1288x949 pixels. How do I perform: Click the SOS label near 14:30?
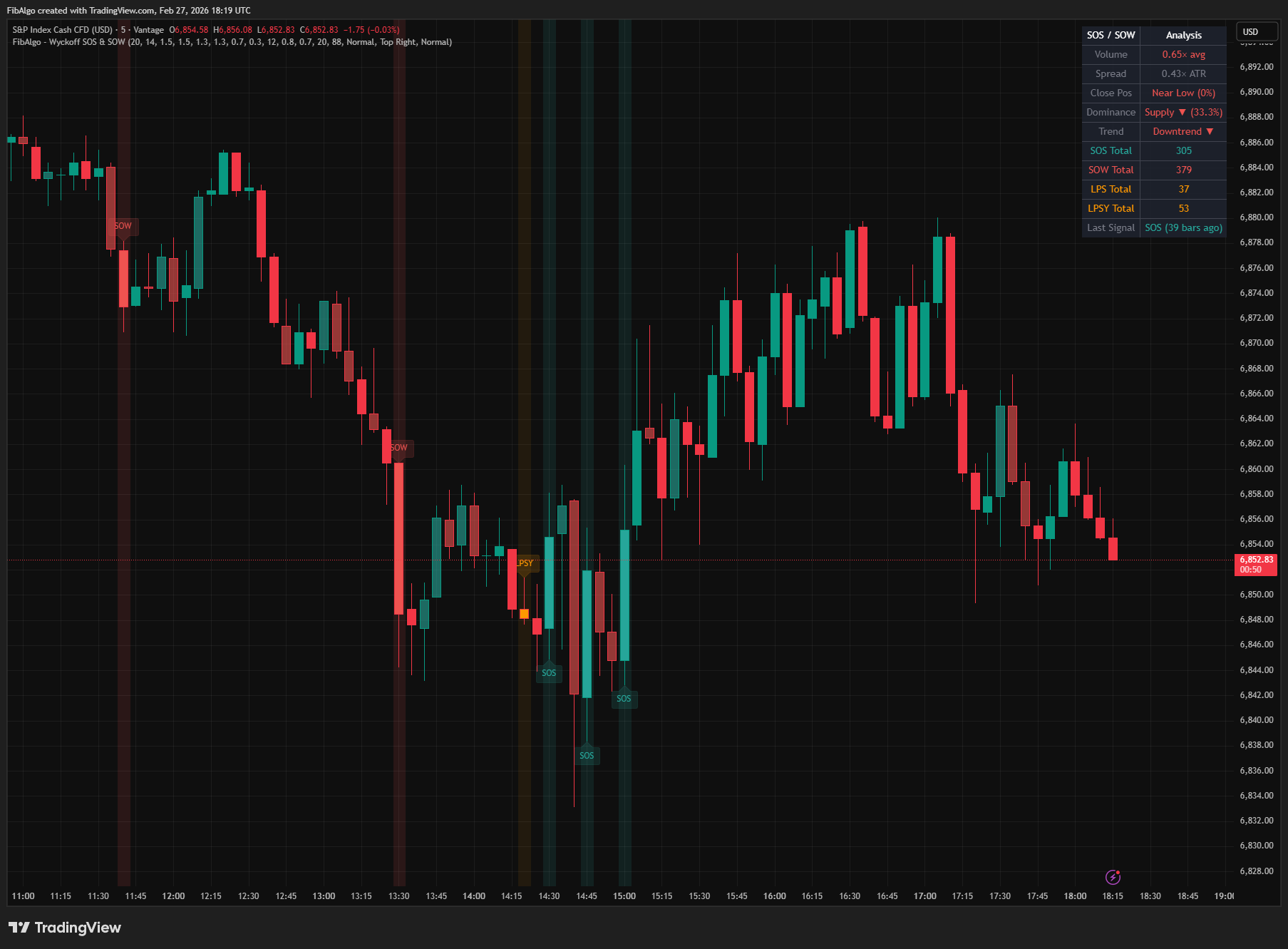click(549, 673)
